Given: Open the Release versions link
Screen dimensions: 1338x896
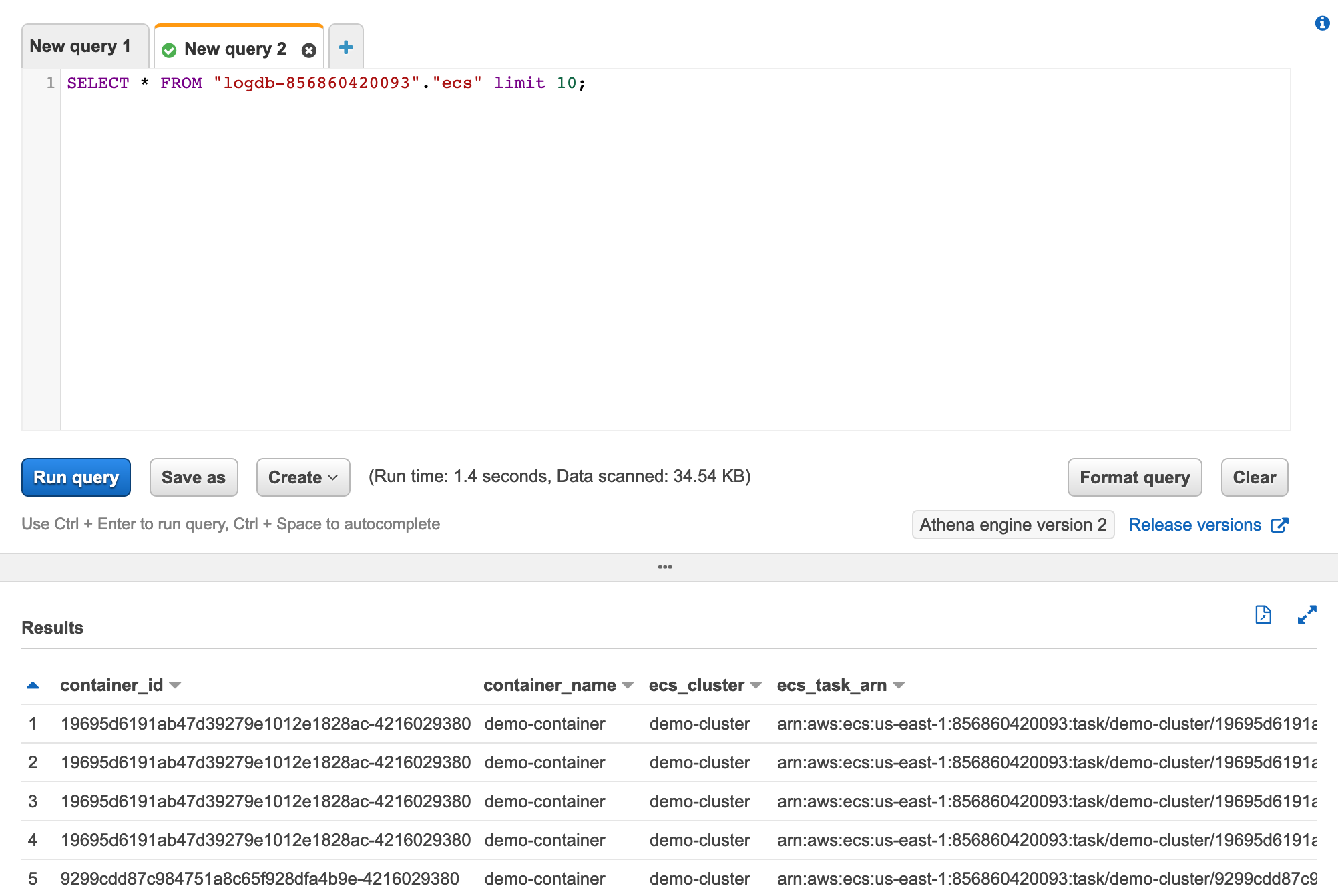Looking at the screenshot, I should (1194, 525).
